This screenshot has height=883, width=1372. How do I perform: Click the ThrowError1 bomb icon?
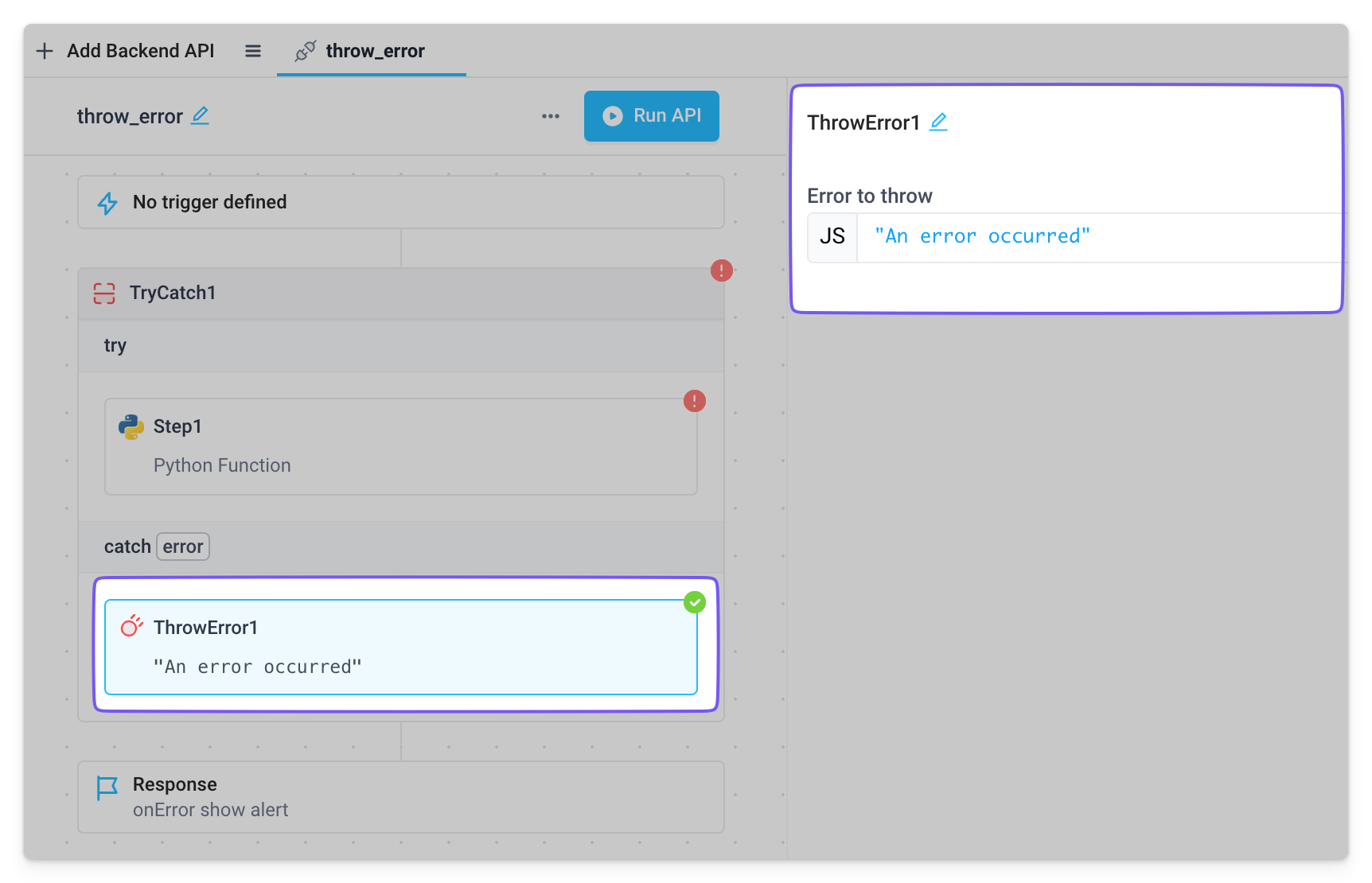point(131,627)
